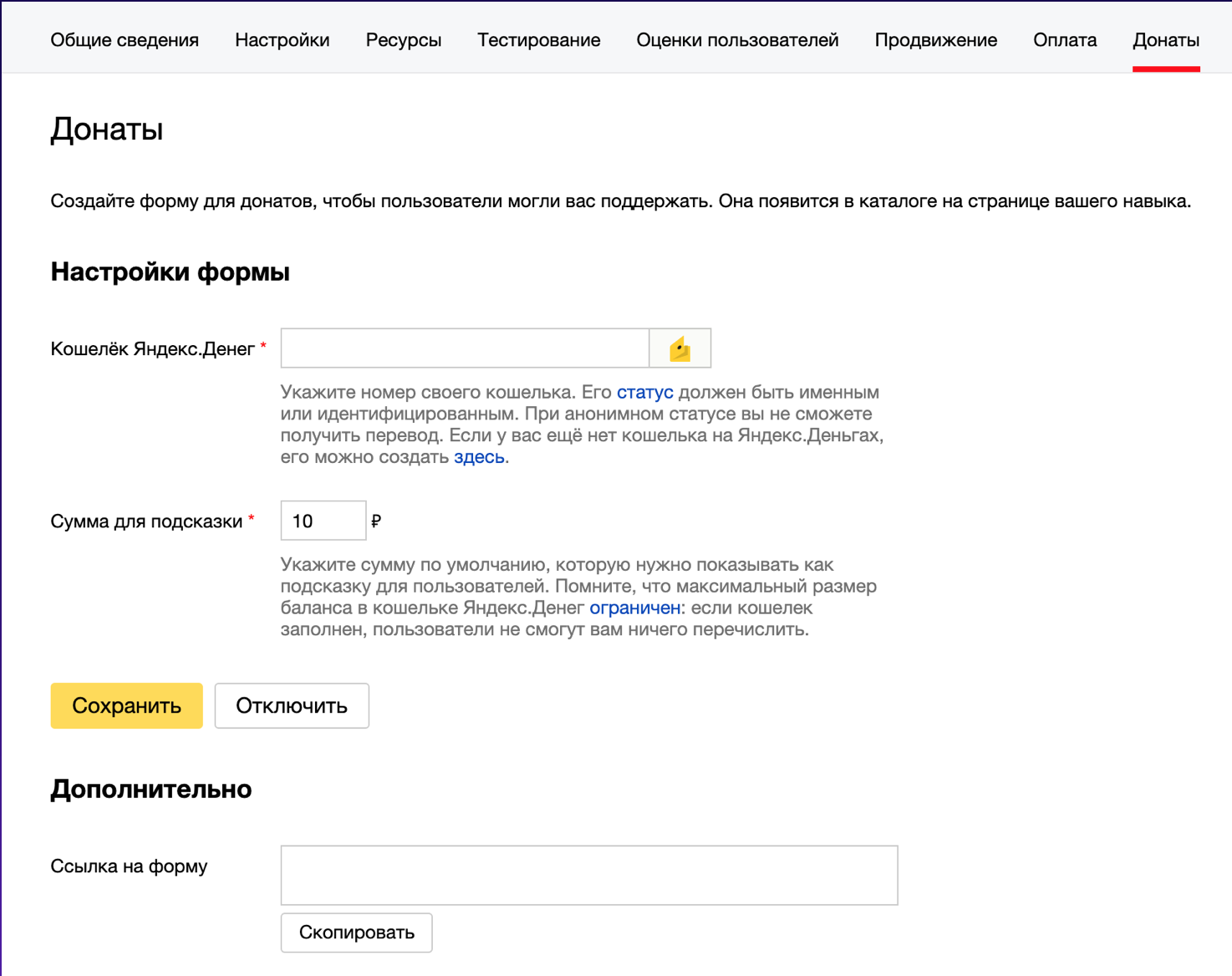This screenshot has height=976, width=1232.
Task: Click into the Ссылка на форму text area
Action: (589, 875)
